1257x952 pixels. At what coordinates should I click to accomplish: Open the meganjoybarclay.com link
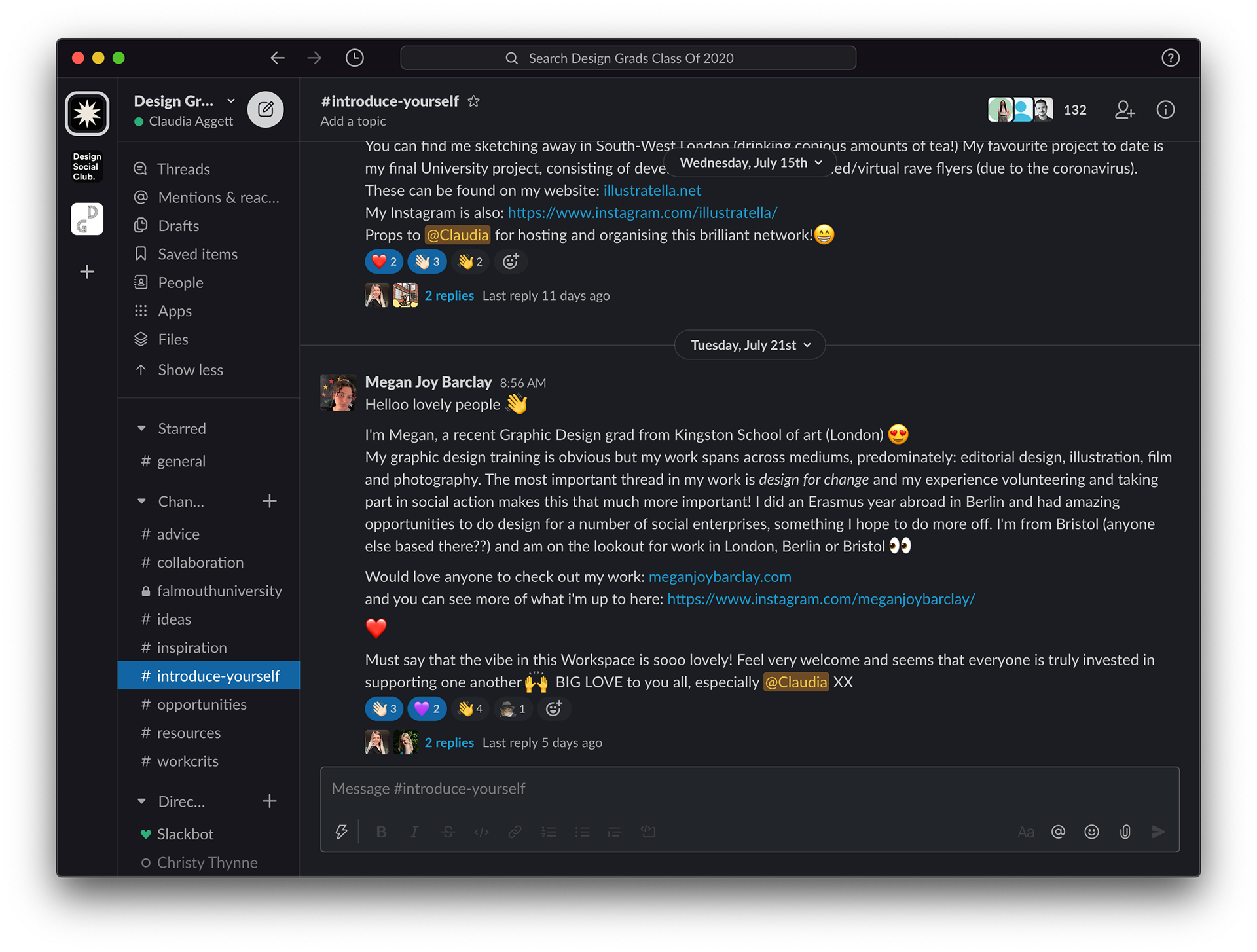[x=720, y=577]
